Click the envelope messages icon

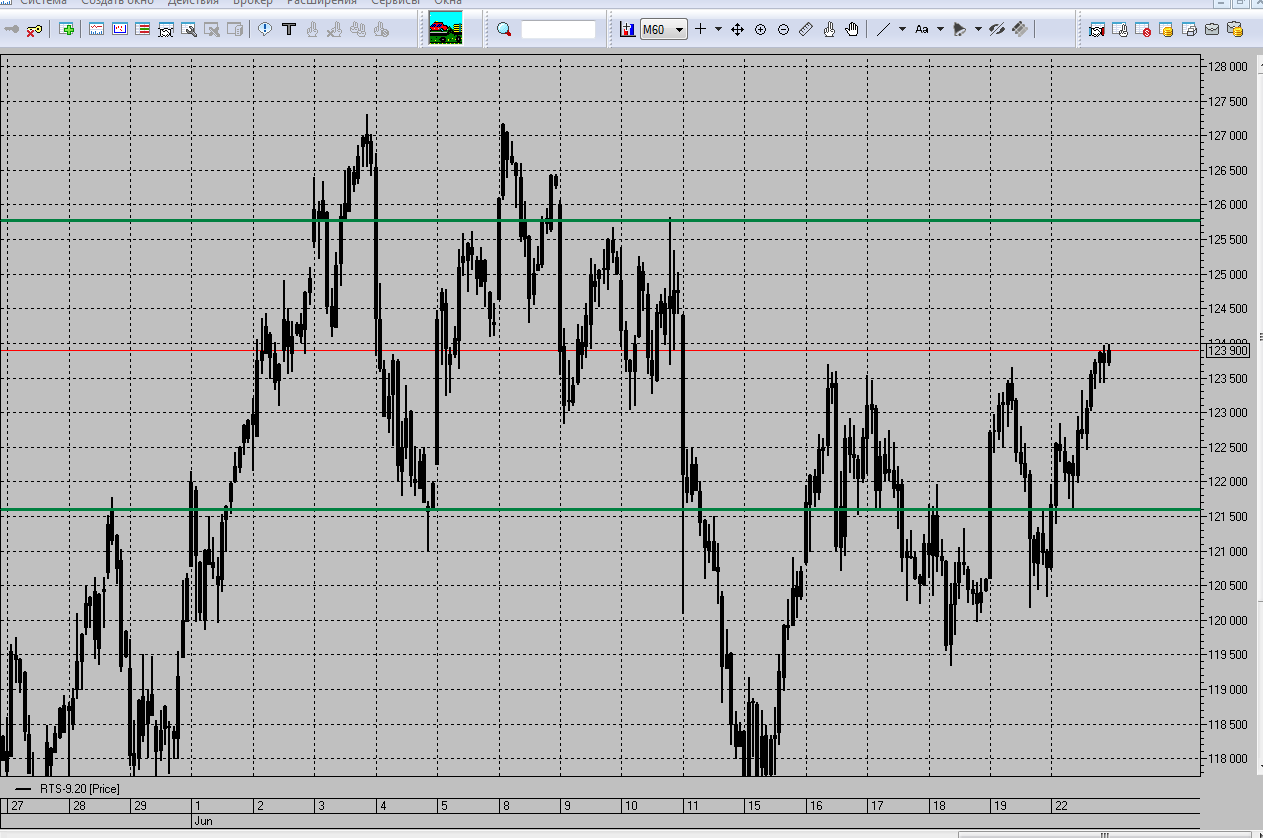[x=1212, y=30]
